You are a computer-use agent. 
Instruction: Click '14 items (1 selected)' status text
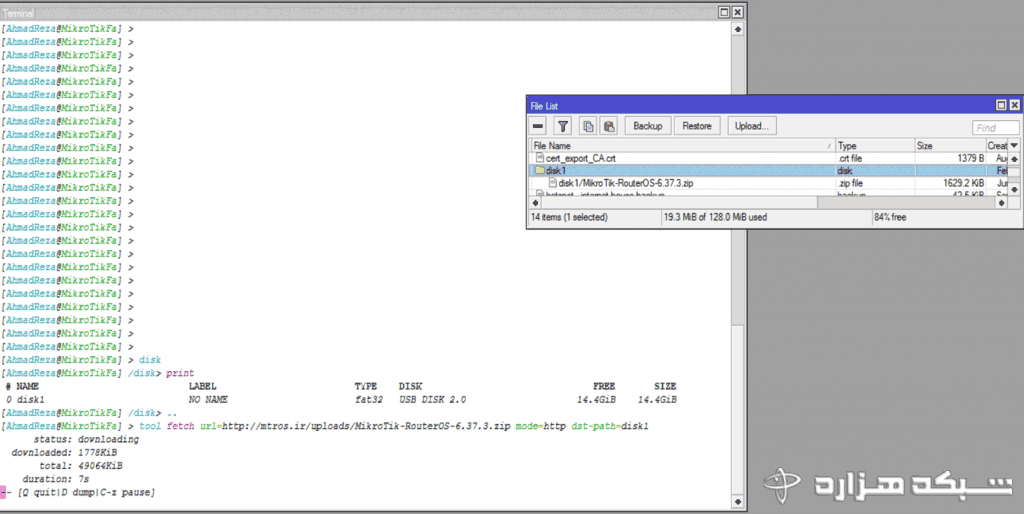click(569, 217)
